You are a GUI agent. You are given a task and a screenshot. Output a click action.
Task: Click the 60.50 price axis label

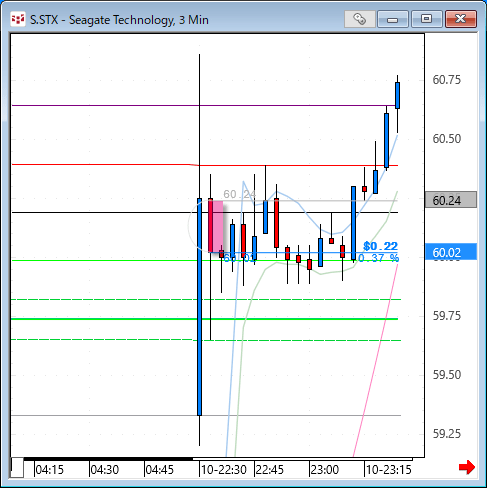tap(447, 139)
